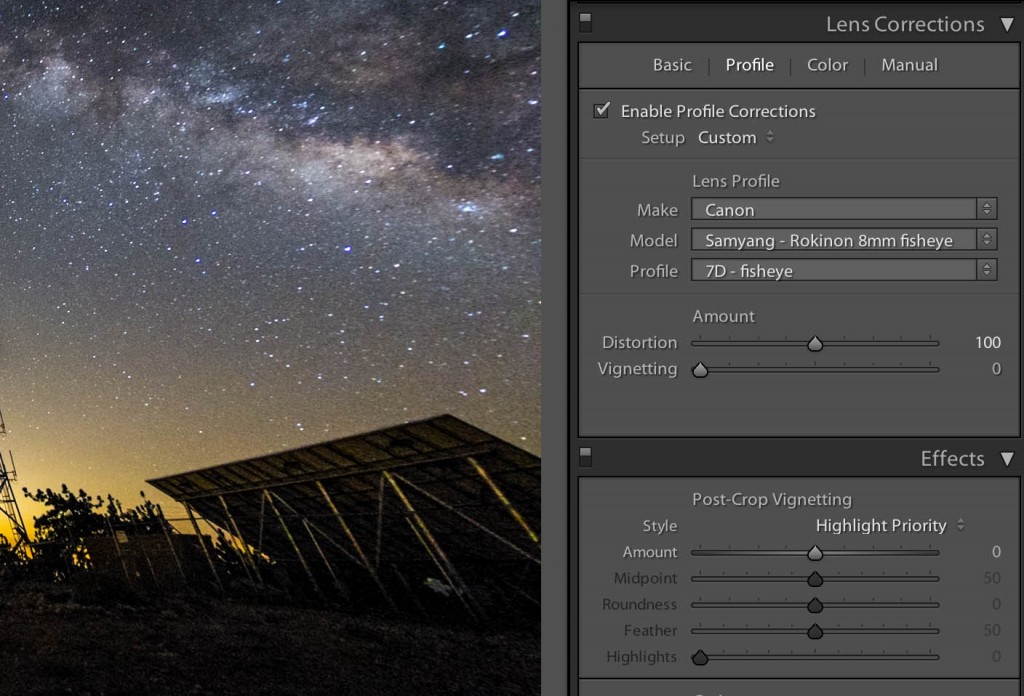1024x696 pixels.
Task: Collapse the Effects panel
Action: [x=1008, y=459]
